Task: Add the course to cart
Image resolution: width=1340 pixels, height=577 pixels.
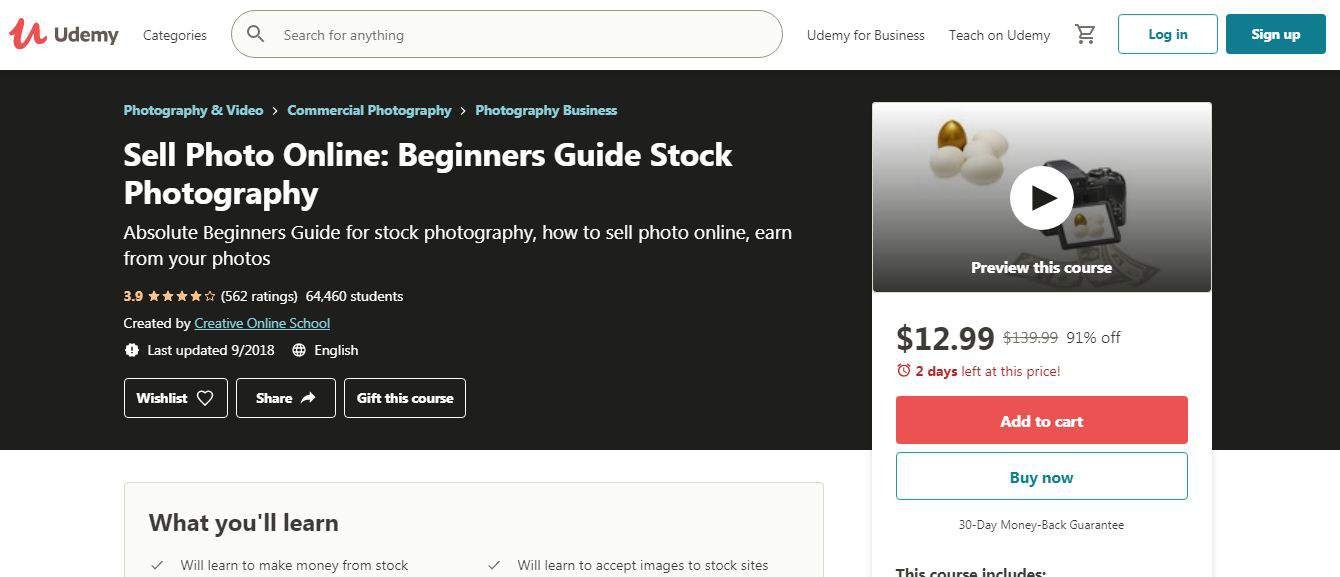Action: 1041,420
